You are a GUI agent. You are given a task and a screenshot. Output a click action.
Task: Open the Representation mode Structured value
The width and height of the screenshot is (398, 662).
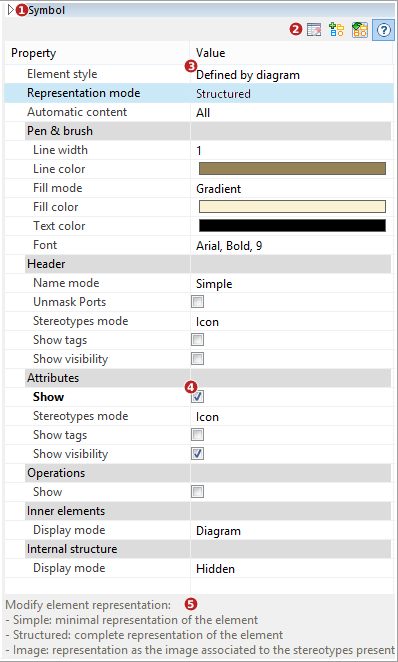click(292, 93)
